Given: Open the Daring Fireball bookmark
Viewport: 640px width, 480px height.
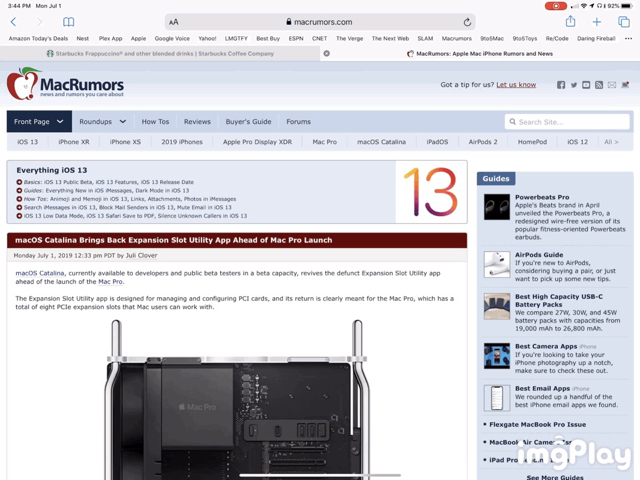Looking at the screenshot, I should coord(596,38).
